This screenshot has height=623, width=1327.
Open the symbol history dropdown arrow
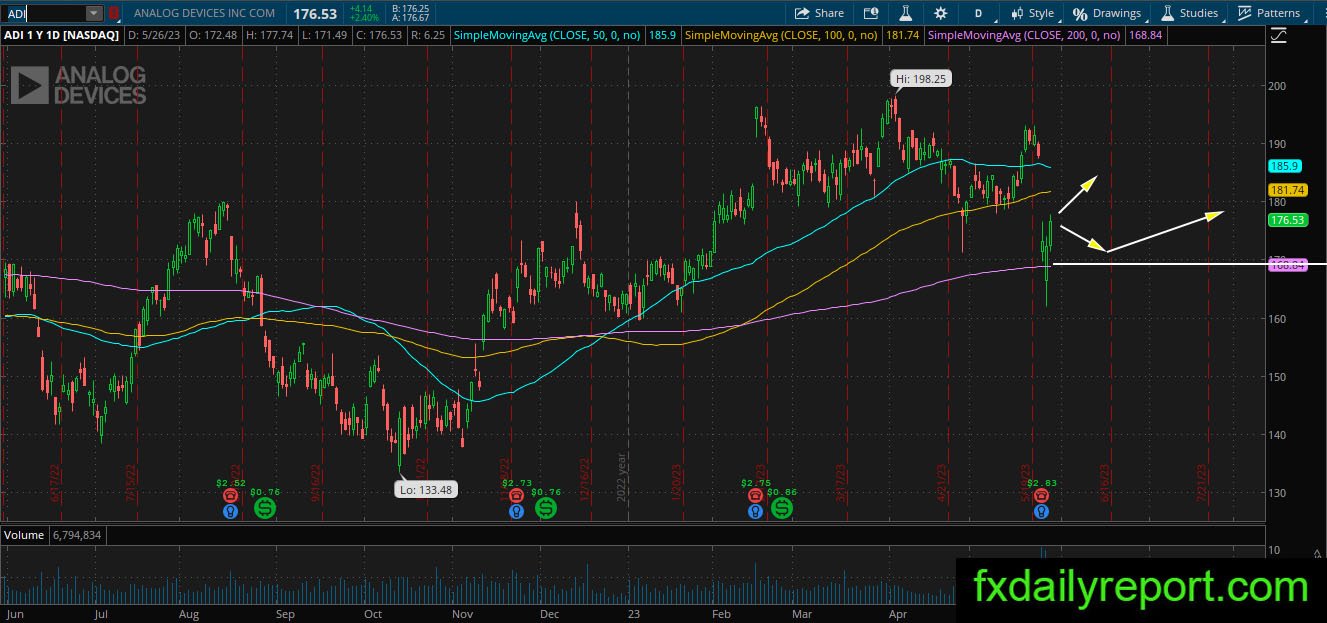pyautogui.click(x=94, y=13)
